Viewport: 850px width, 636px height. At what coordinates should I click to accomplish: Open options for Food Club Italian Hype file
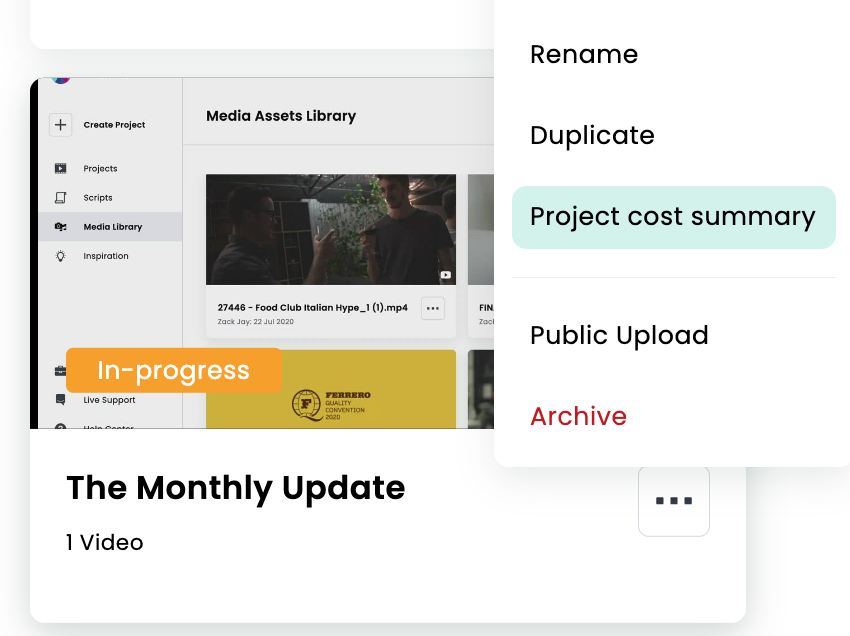[433, 309]
